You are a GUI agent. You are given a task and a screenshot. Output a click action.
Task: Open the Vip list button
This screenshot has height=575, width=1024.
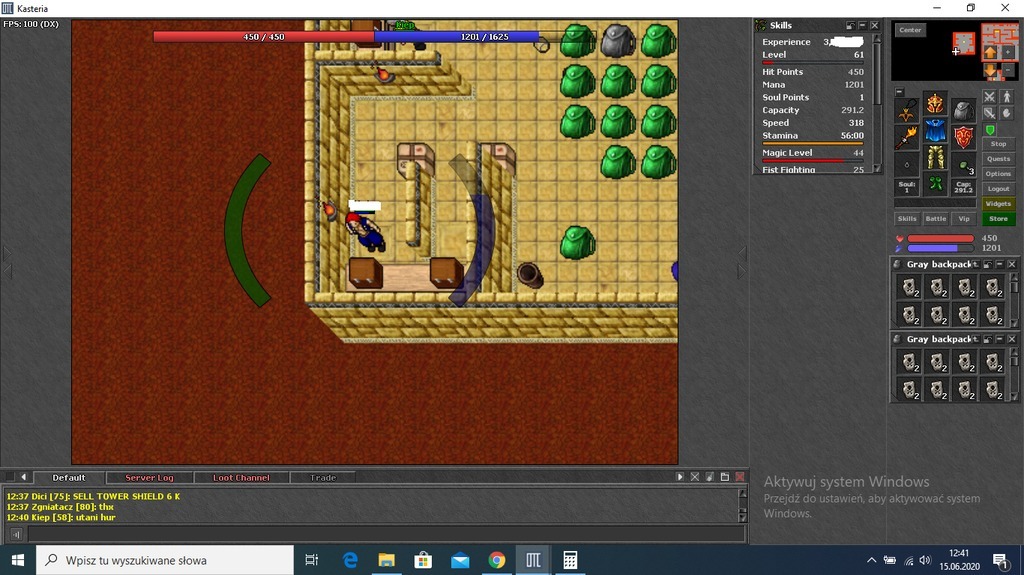click(964, 219)
